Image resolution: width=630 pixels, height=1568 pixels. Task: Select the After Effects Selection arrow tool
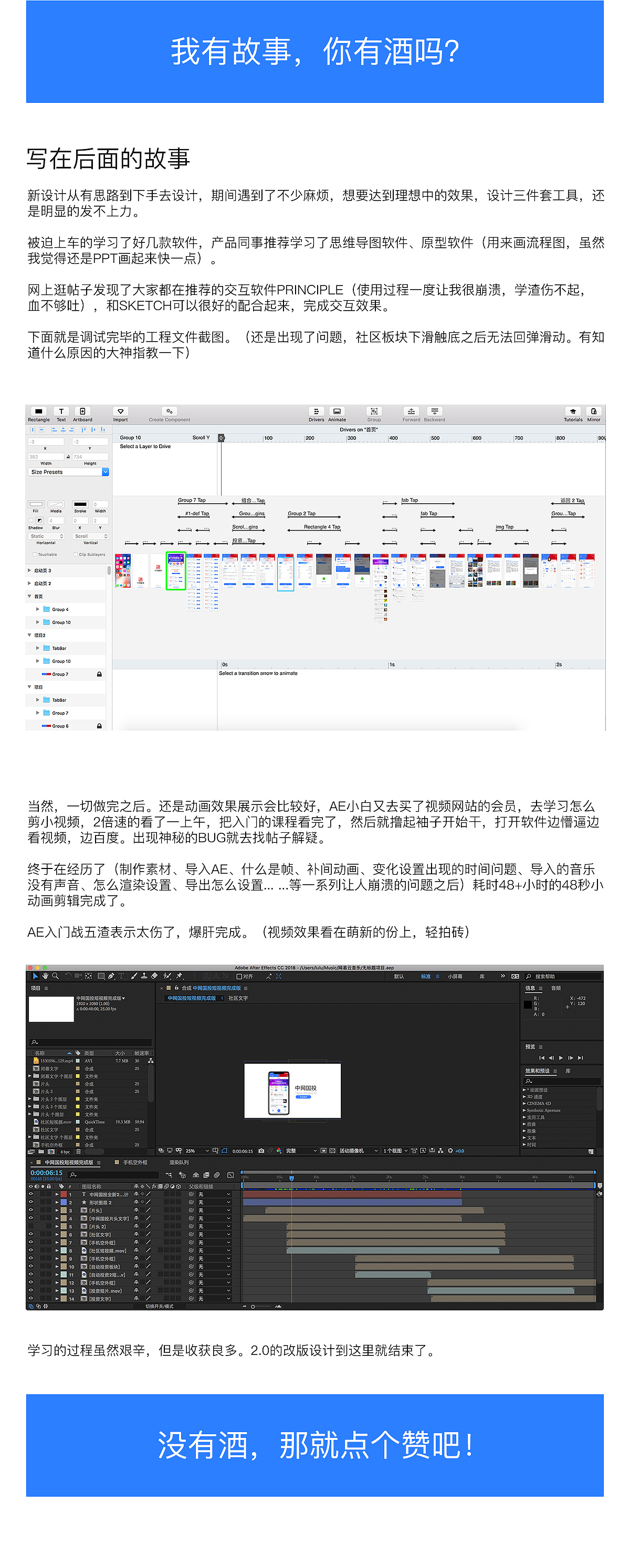(35, 976)
